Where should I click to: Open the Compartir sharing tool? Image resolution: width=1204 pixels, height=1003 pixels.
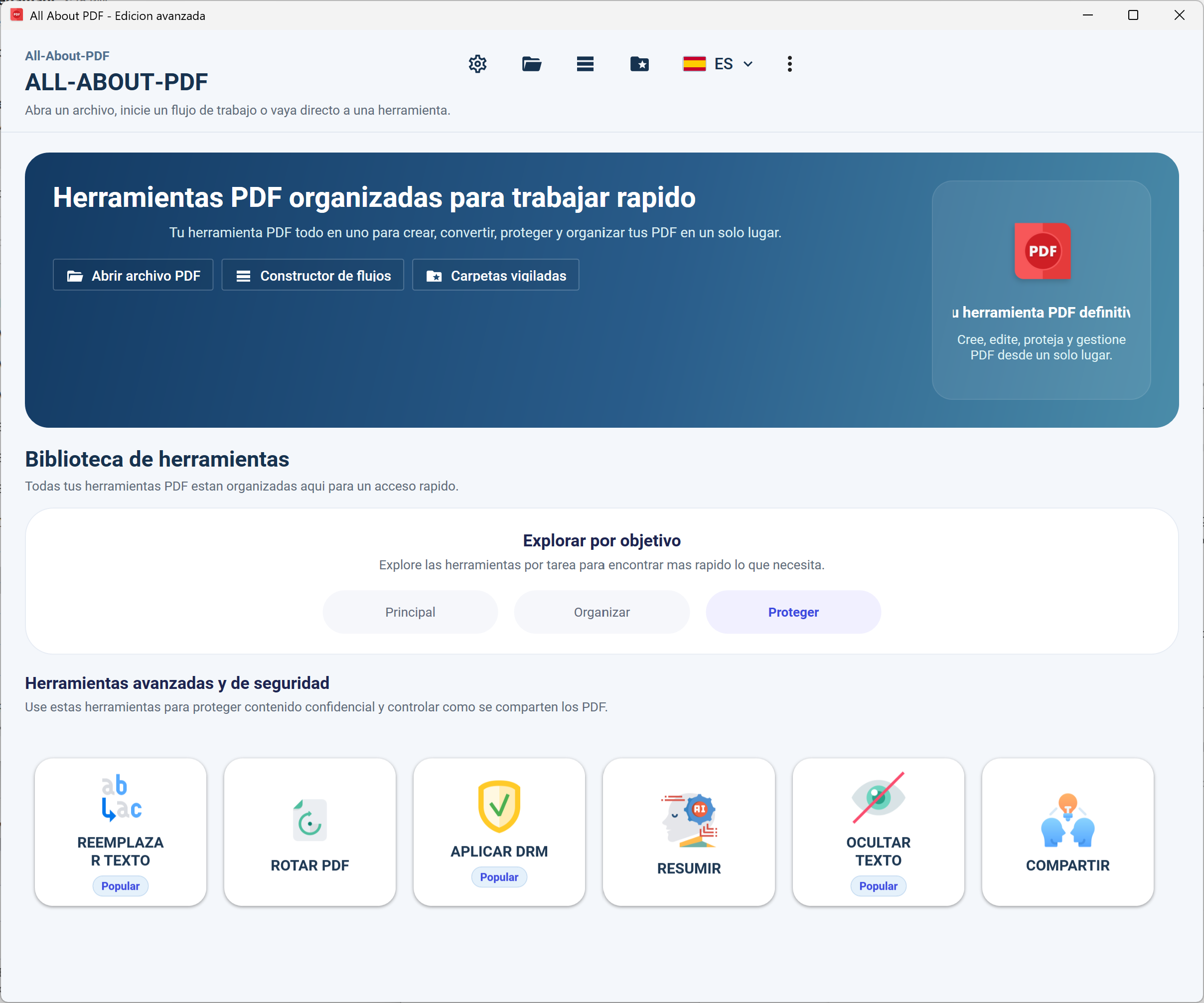coord(1067,832)
